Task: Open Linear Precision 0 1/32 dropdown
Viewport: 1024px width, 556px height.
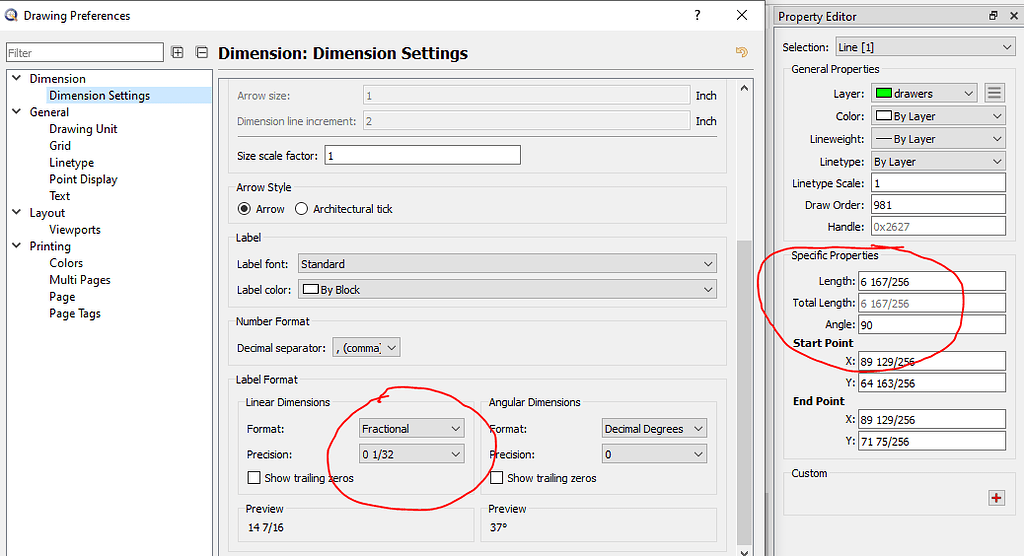Action: pos(411,454)
